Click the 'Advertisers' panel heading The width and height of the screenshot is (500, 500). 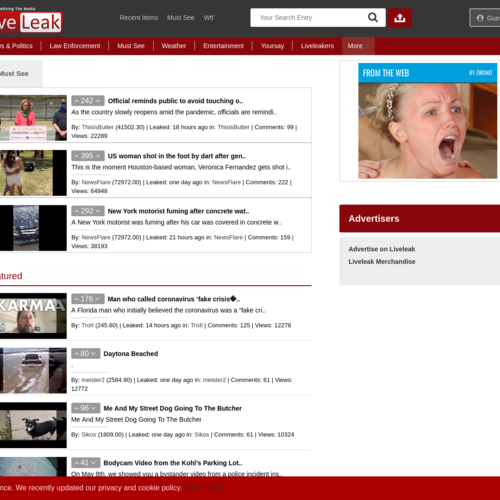pos(374,219)
